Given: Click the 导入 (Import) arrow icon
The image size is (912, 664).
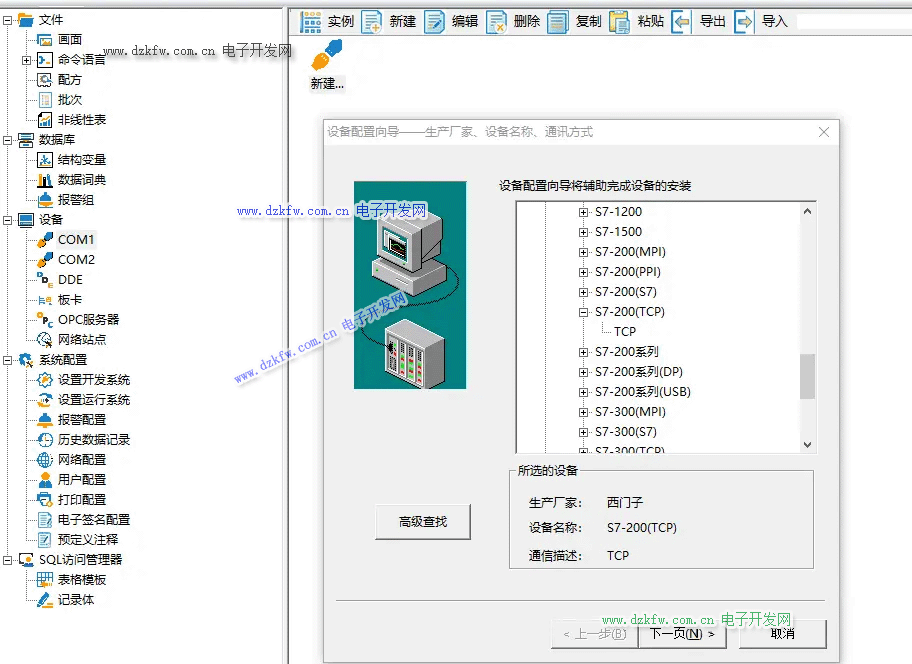Looking at the screenshot, I should 744,21.
